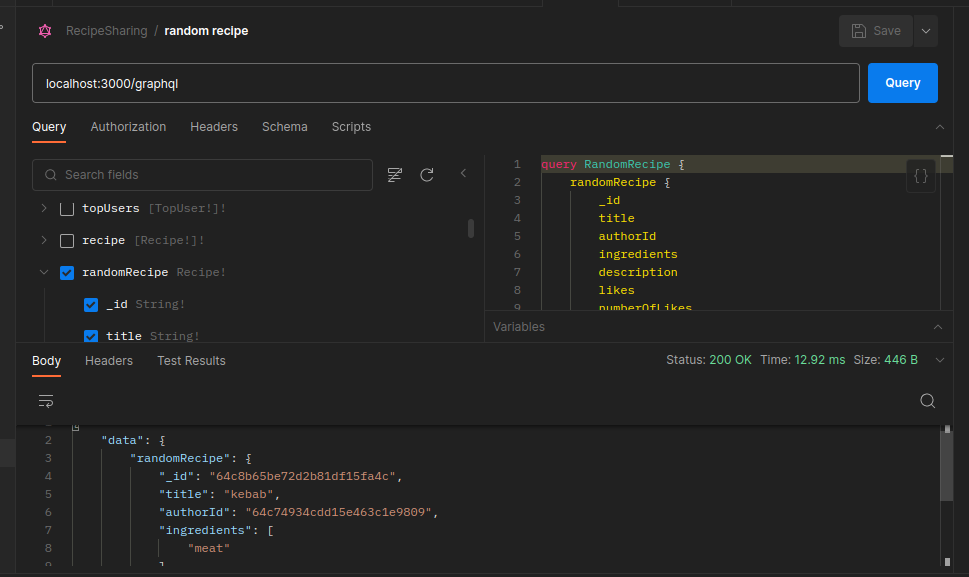The height and width of the screenshot is (577, 969).
Task: Click the likes line in the query editor
Action: tap(616, 290)
